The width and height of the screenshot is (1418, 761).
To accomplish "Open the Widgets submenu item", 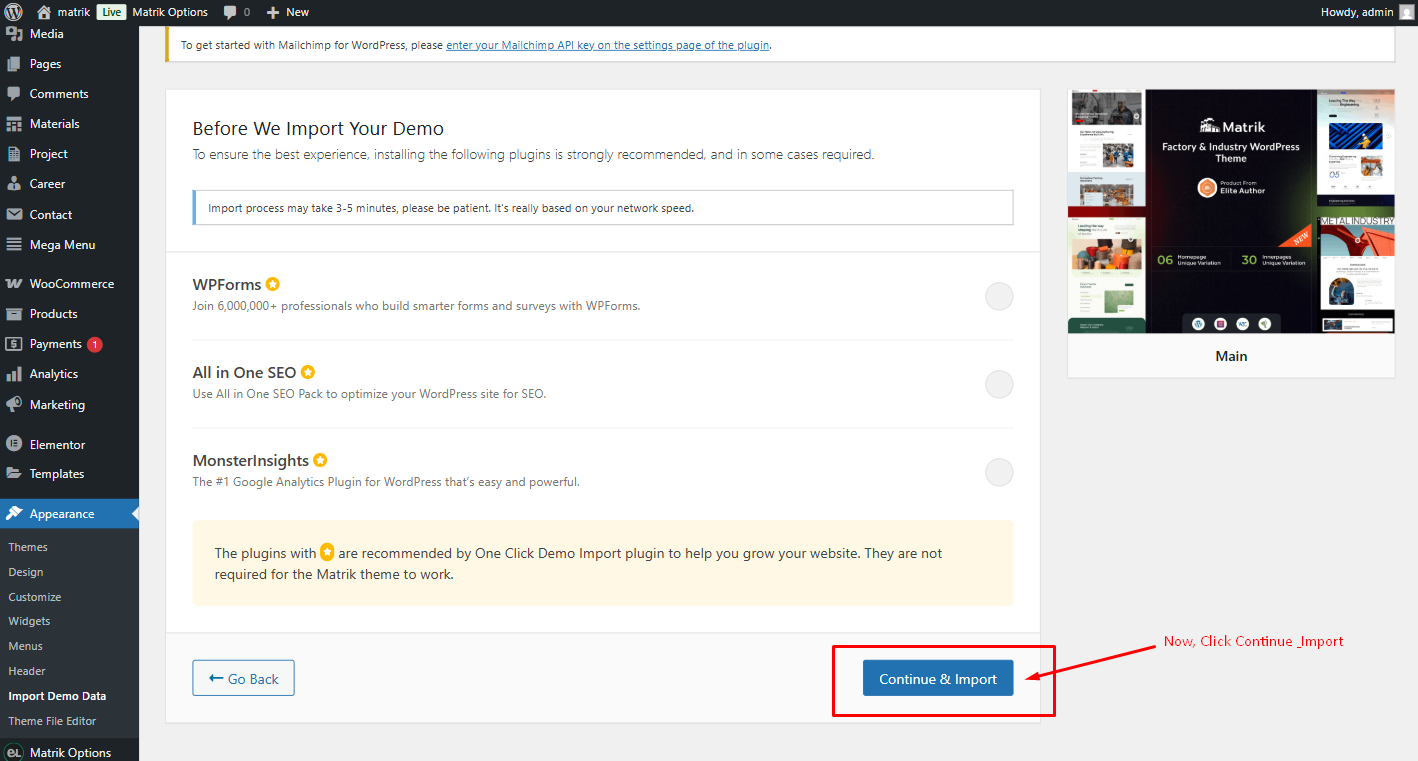I will 29,621.
